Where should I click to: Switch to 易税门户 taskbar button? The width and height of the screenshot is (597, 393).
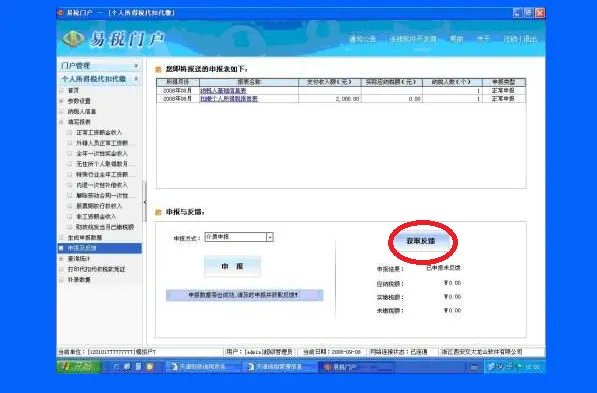pos(356,367)
